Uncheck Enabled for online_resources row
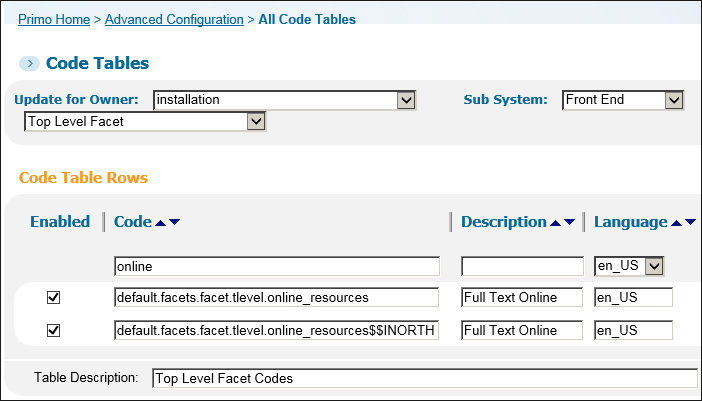 [x=54, y=298]
